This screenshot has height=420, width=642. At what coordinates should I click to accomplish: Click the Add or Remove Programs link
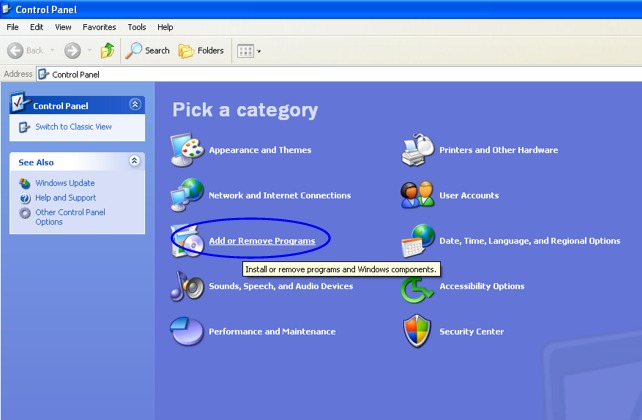[262, 241]
